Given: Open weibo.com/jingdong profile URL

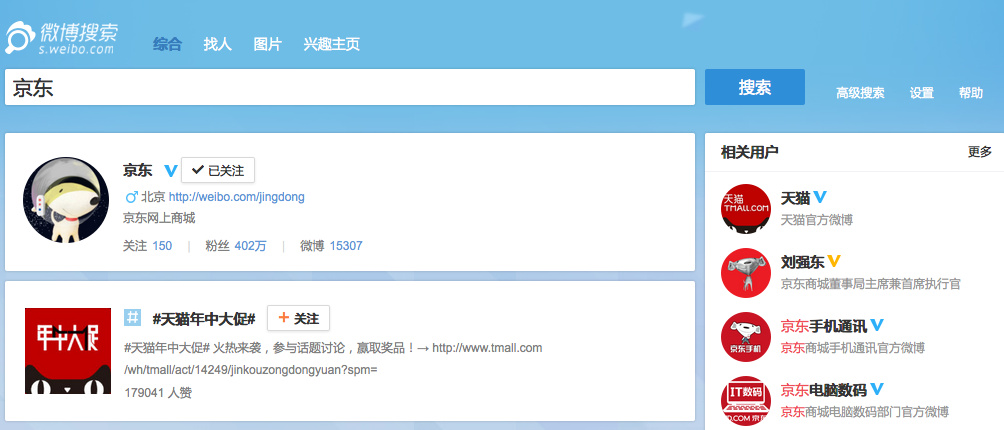Looking at the screenshot, I should (x=237, y=197).
